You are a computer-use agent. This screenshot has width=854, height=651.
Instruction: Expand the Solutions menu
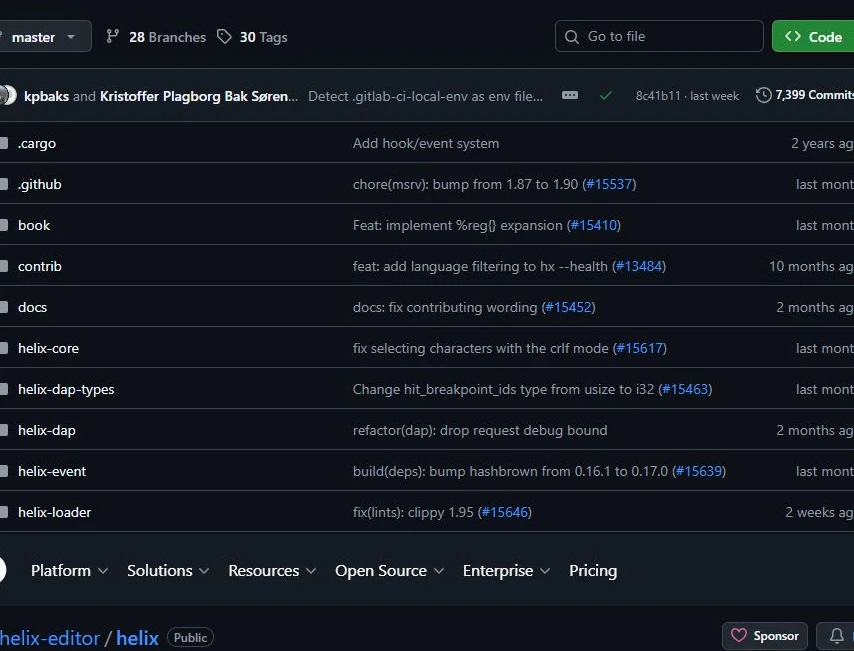(168, 570)
